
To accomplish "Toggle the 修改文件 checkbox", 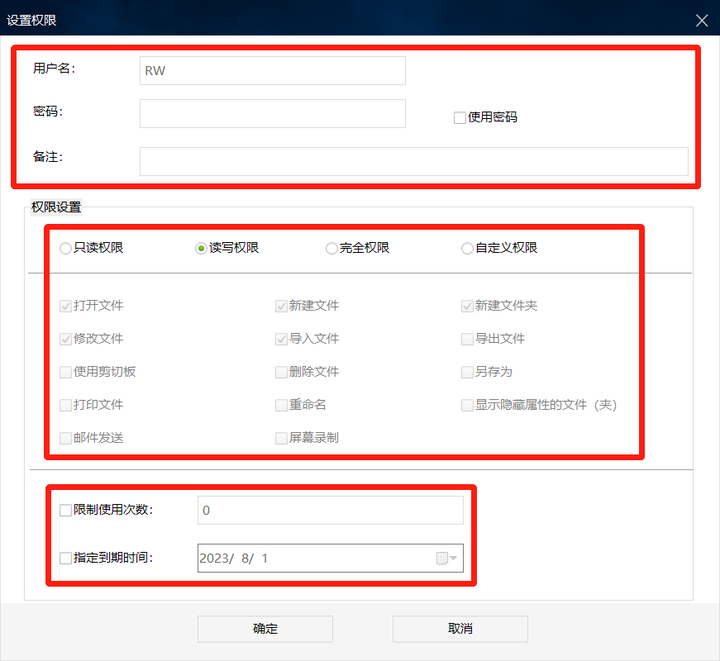I will point(66,339).
